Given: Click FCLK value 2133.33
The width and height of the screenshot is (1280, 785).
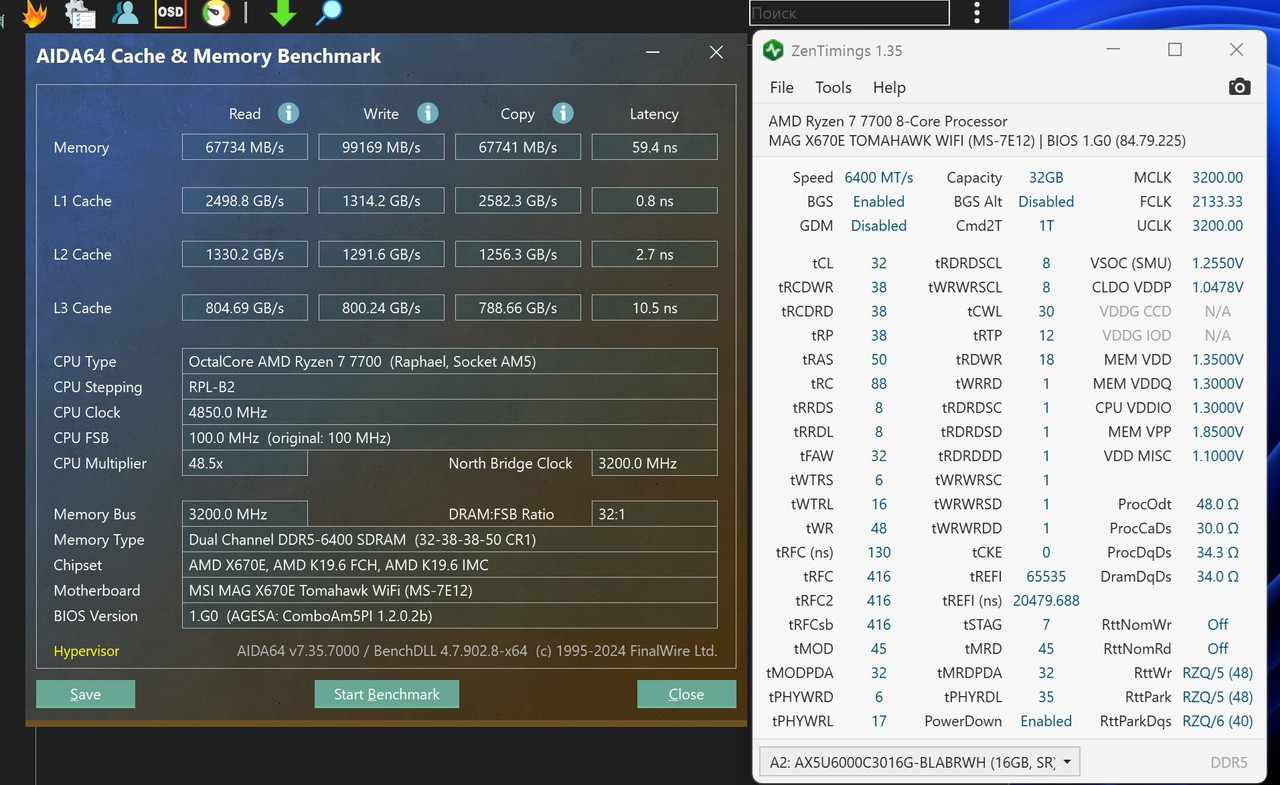Looking at the screenshot, I should click(x=1217, y=201).
